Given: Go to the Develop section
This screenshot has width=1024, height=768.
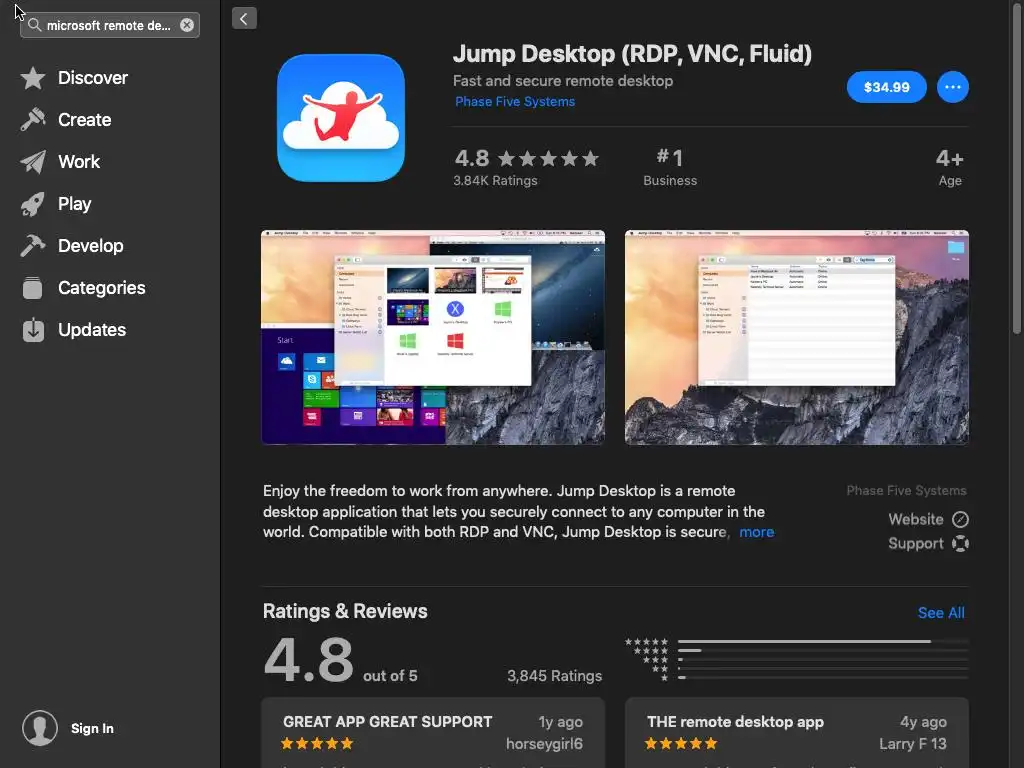Looking at the screenshot, I should (90, 246).
